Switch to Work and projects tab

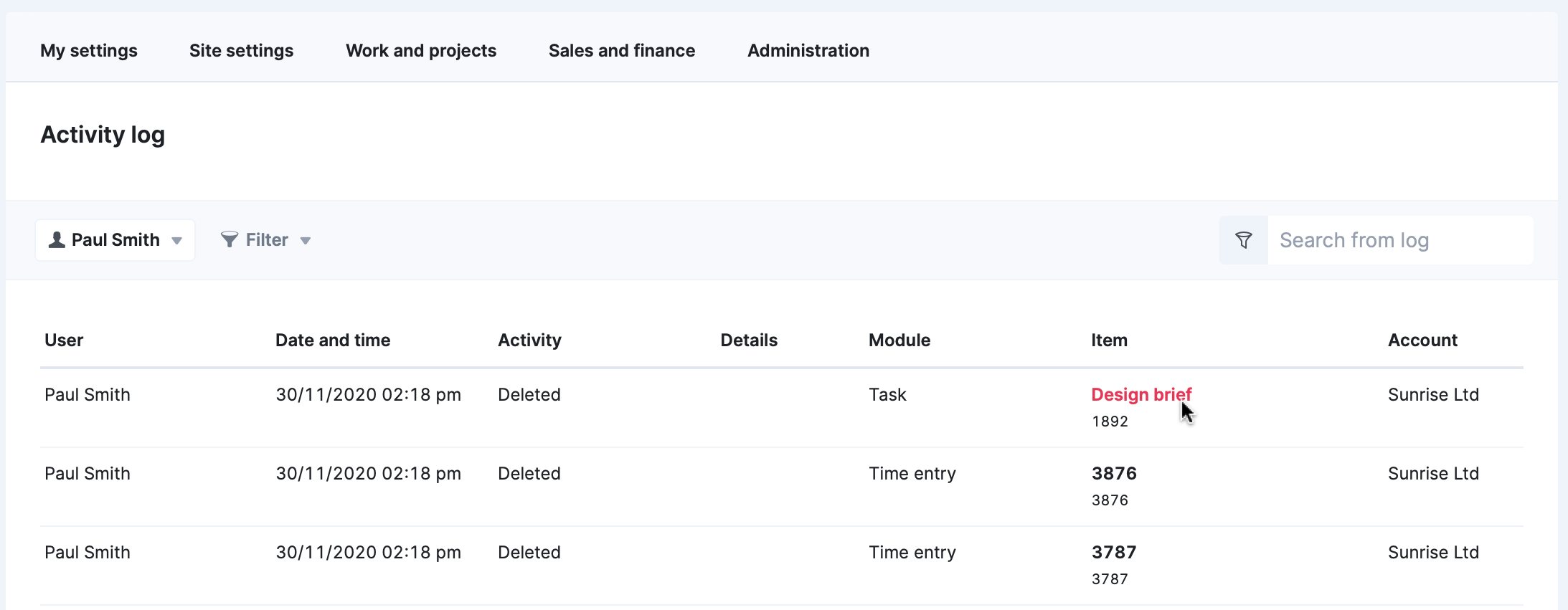point(421,50)
